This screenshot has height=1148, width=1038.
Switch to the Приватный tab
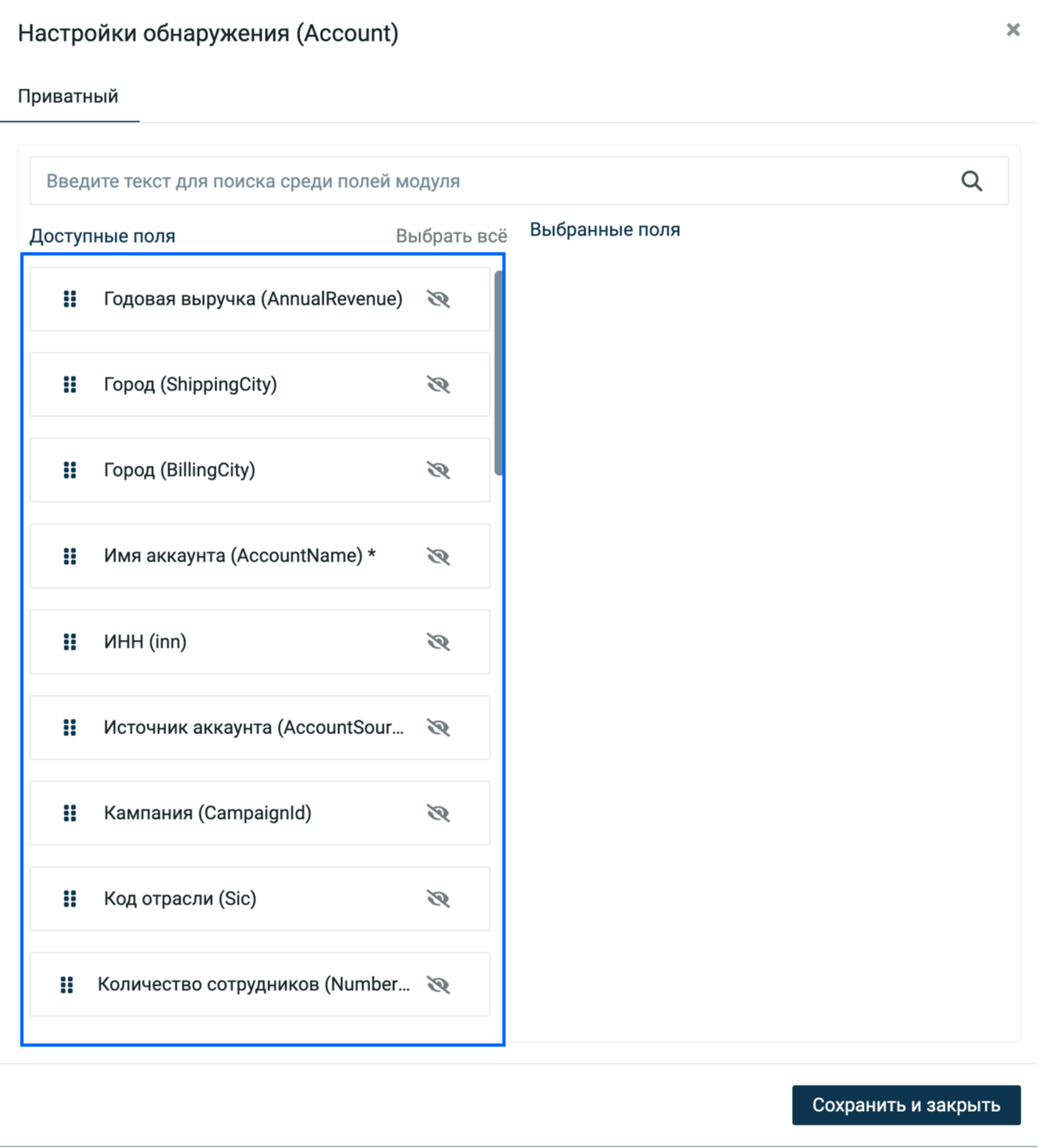tap(68, 97)
